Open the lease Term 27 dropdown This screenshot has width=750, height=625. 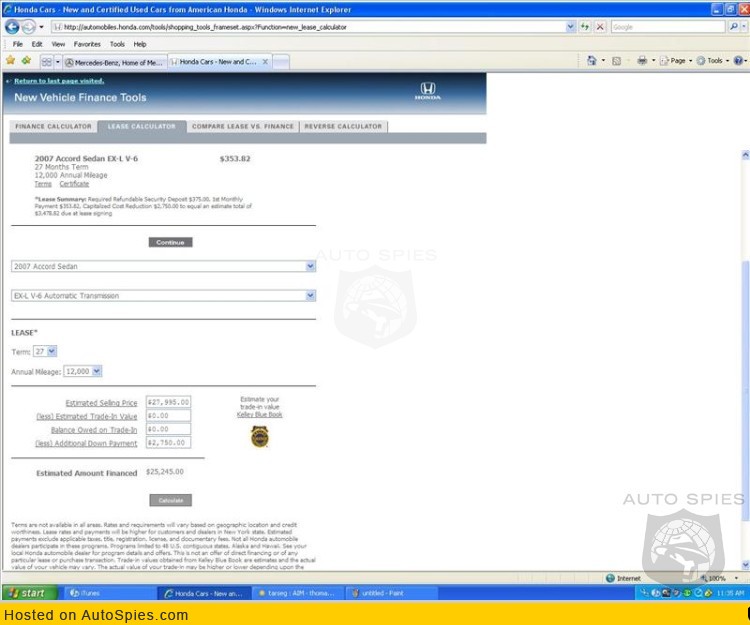(45, 351)
